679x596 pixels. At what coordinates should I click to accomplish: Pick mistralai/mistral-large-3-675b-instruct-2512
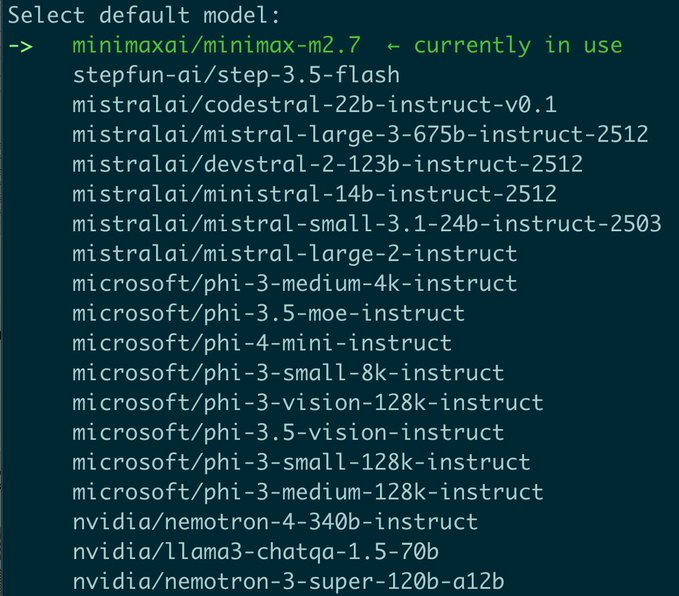360,135
